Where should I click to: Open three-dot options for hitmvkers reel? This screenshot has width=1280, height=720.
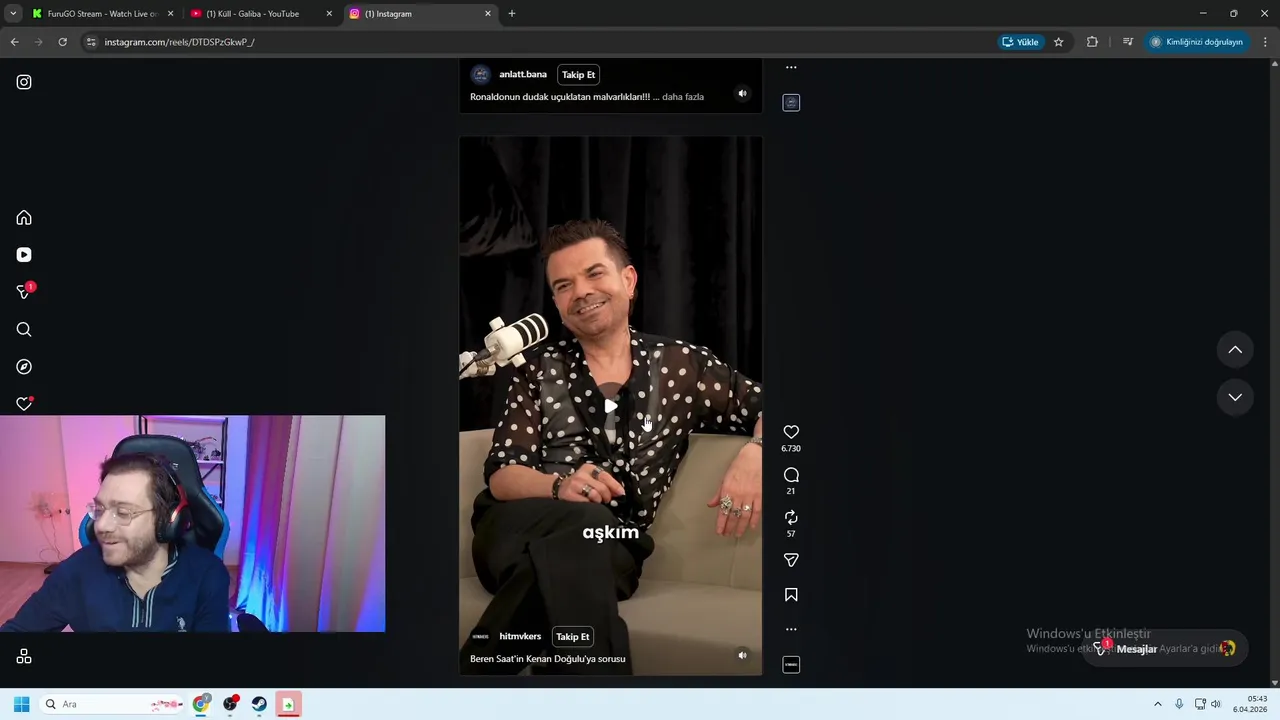[791, 629]
